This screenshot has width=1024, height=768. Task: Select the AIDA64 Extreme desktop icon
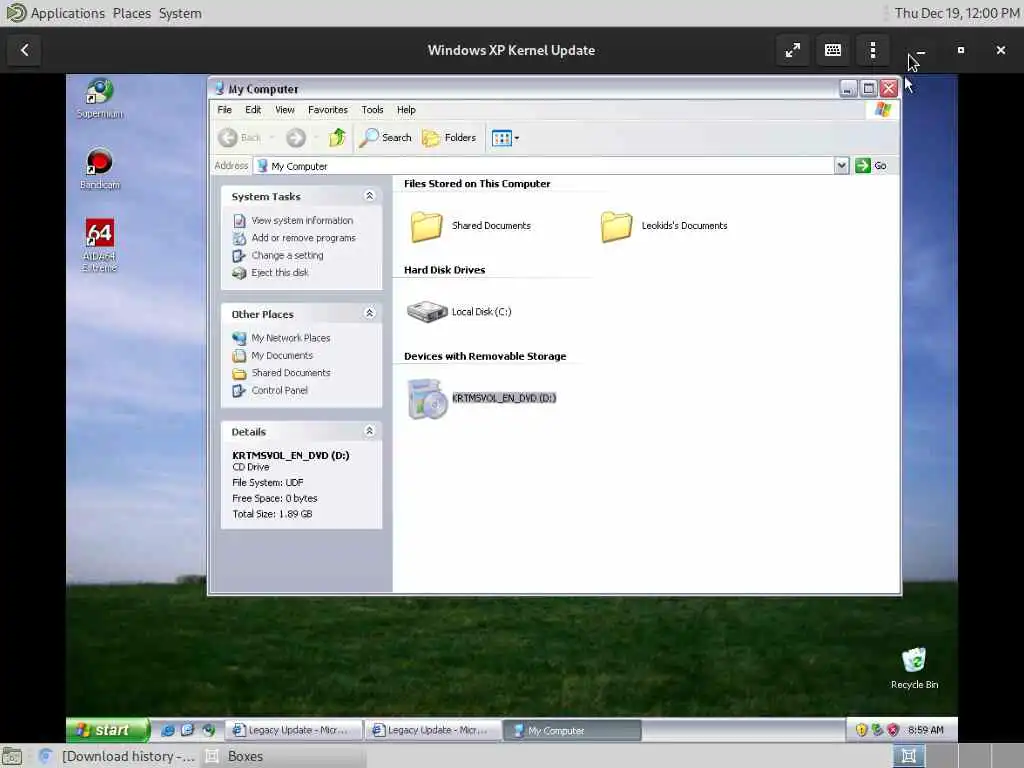tap(99, 245)
